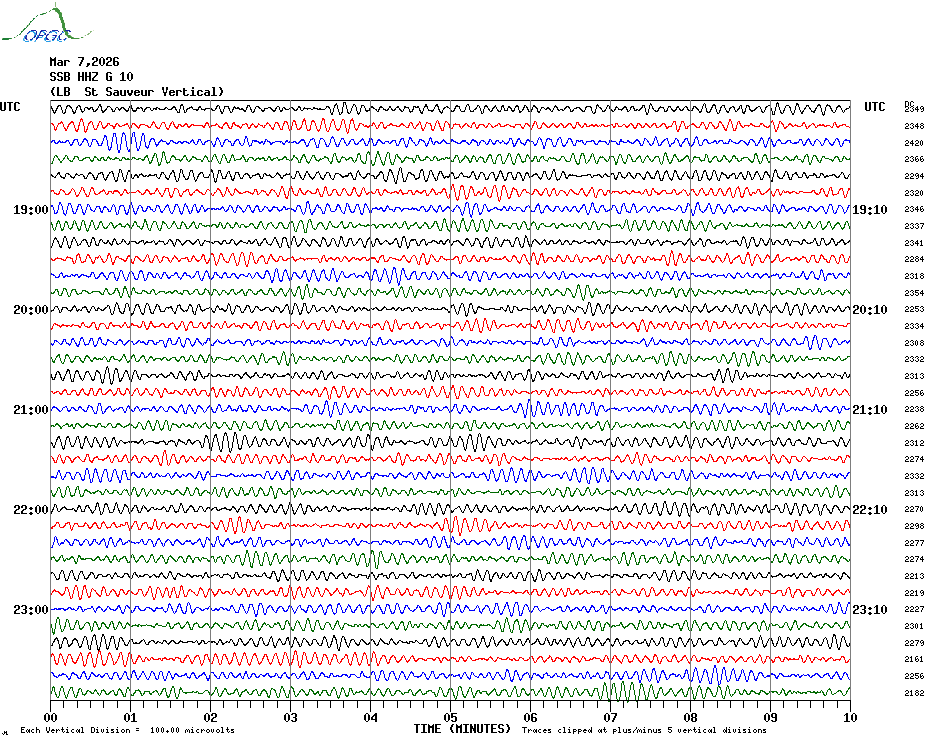Click minute 05 on the bottom axis
930x744 pixels.
(x=450, y=717)
